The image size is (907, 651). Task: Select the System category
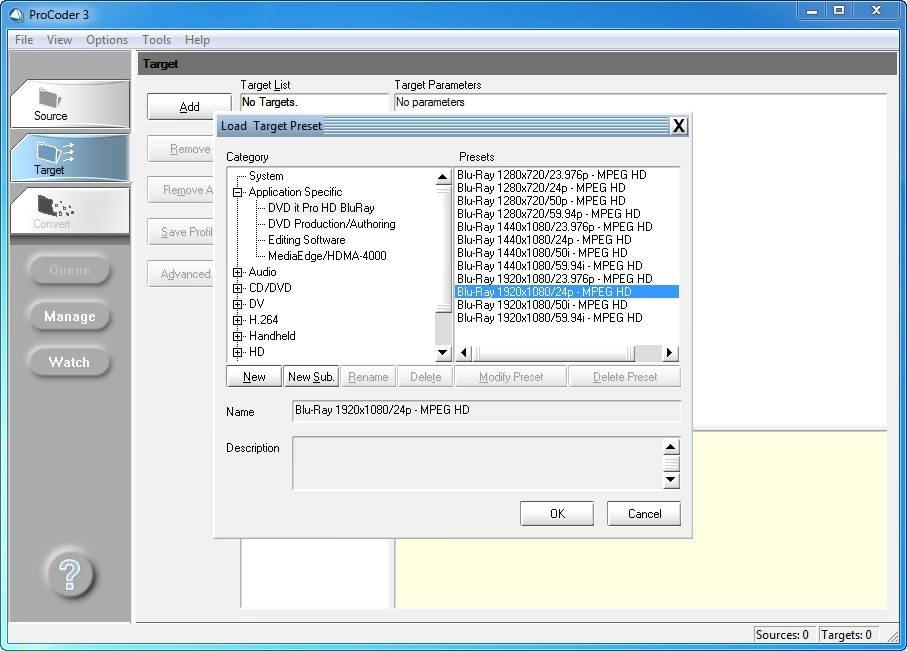(266, 176)
